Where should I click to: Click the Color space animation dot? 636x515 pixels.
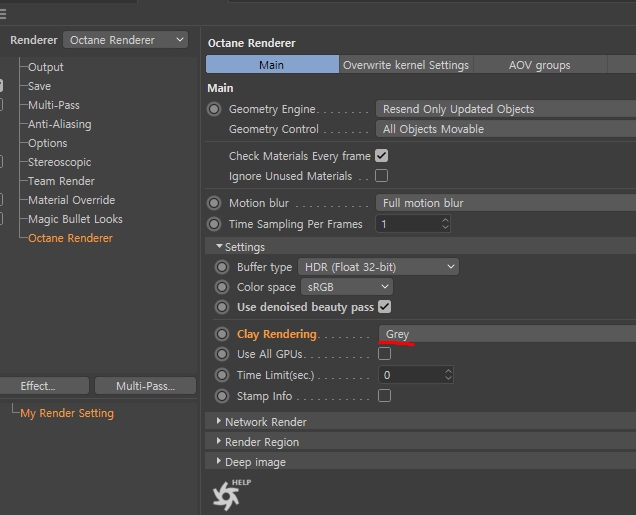coord(222,287)
